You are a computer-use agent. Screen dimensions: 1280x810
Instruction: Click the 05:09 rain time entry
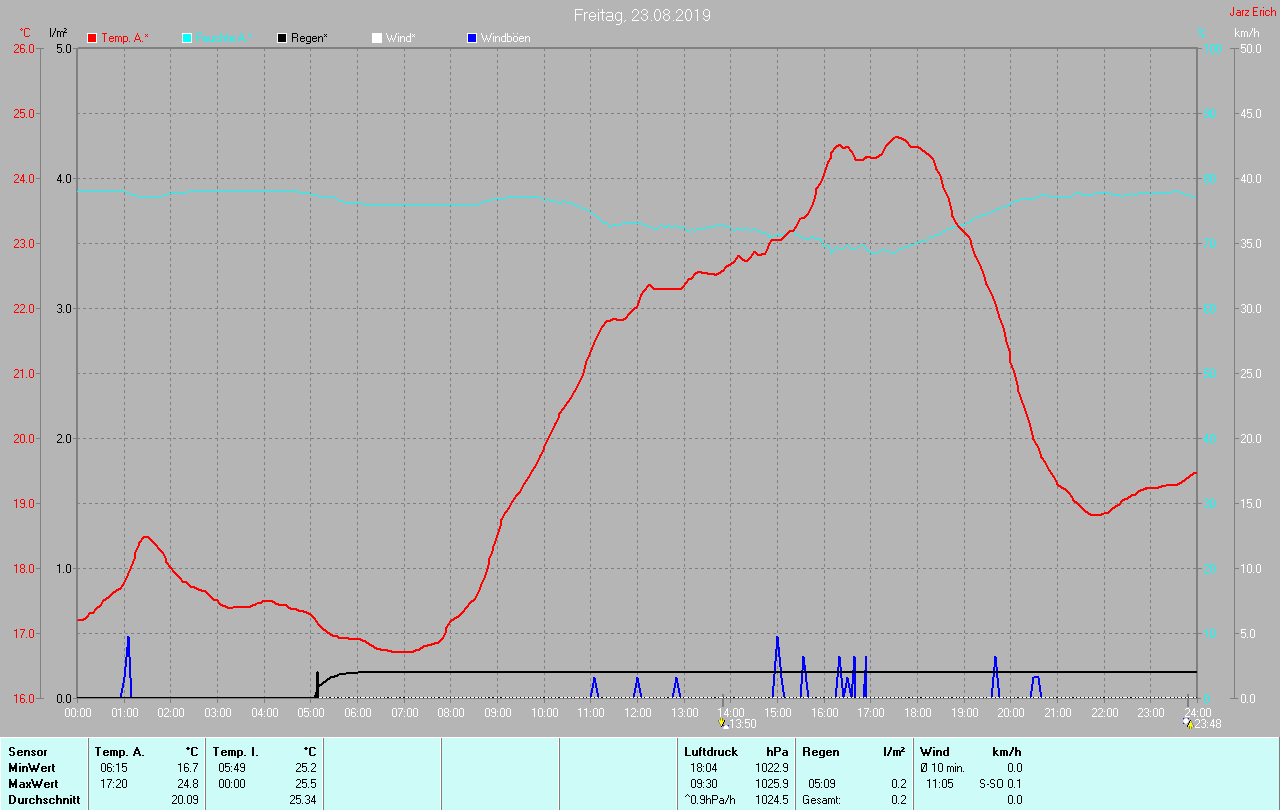822,783
